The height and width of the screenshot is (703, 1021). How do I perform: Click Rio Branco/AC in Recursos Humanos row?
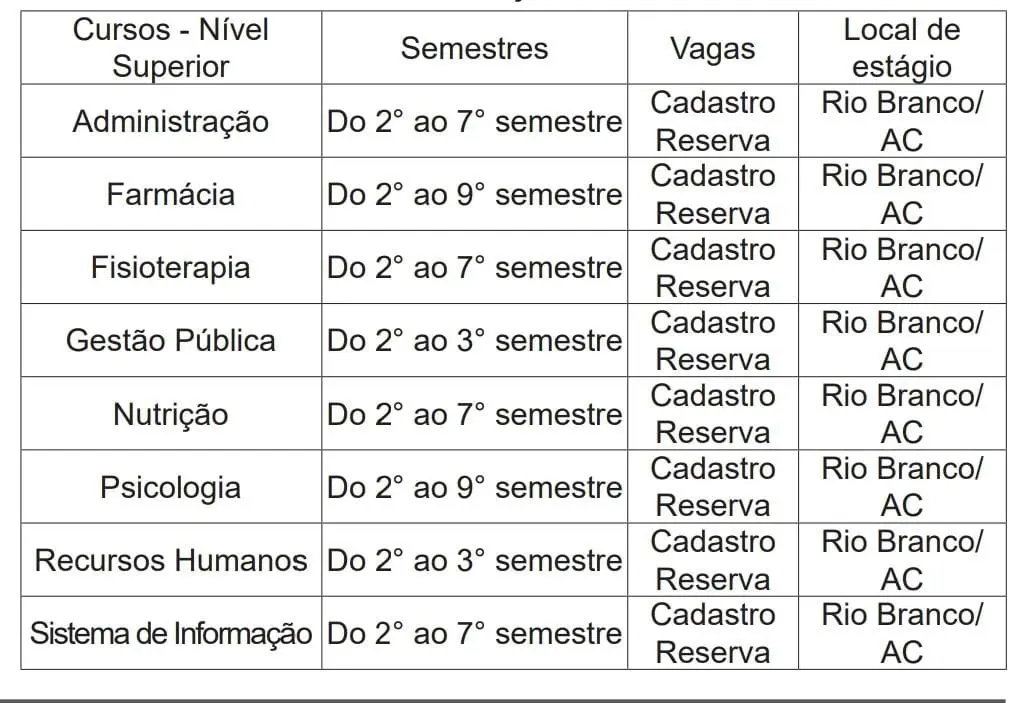point(901,560)
